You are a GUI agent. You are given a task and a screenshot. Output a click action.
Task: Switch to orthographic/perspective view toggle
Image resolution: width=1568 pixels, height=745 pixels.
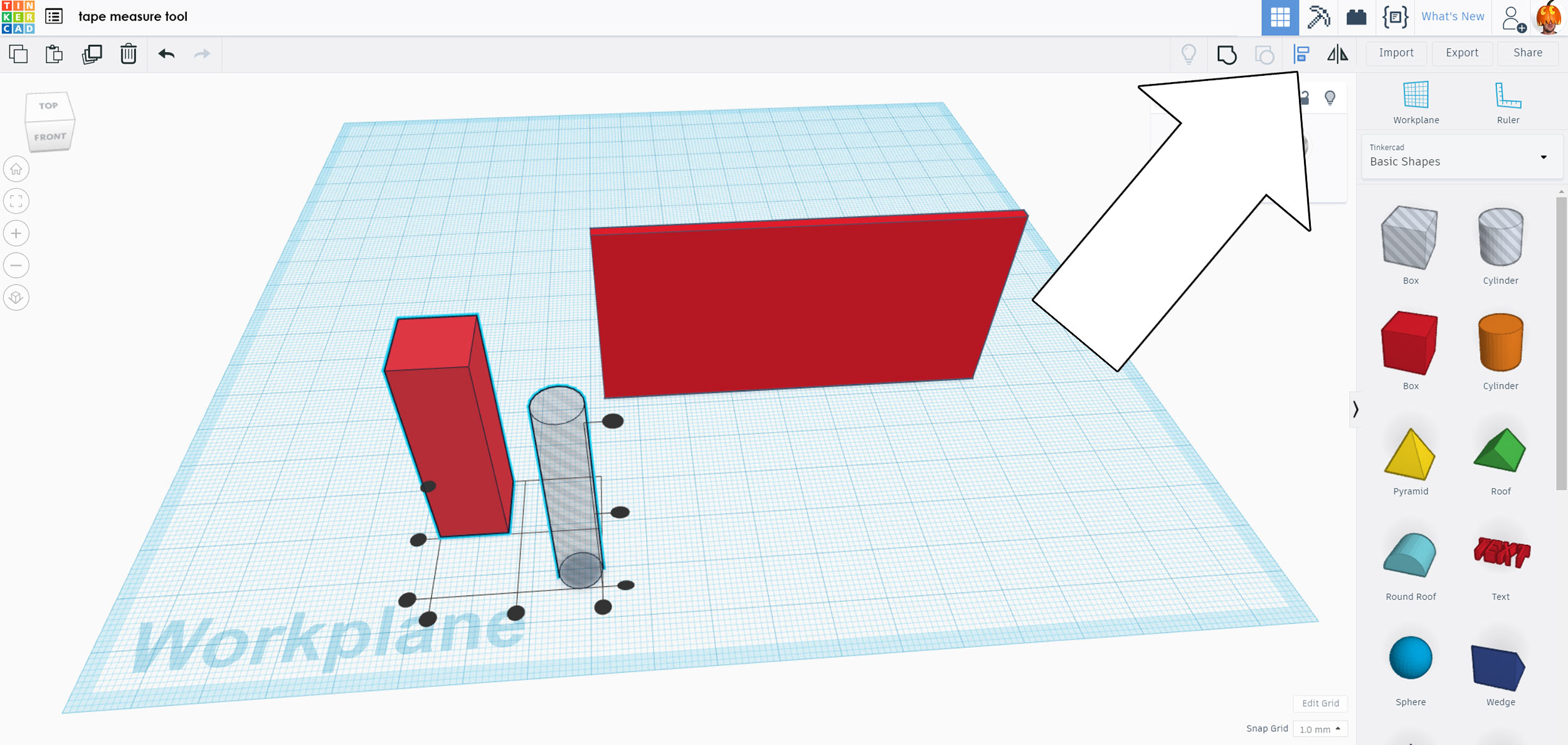16,297
